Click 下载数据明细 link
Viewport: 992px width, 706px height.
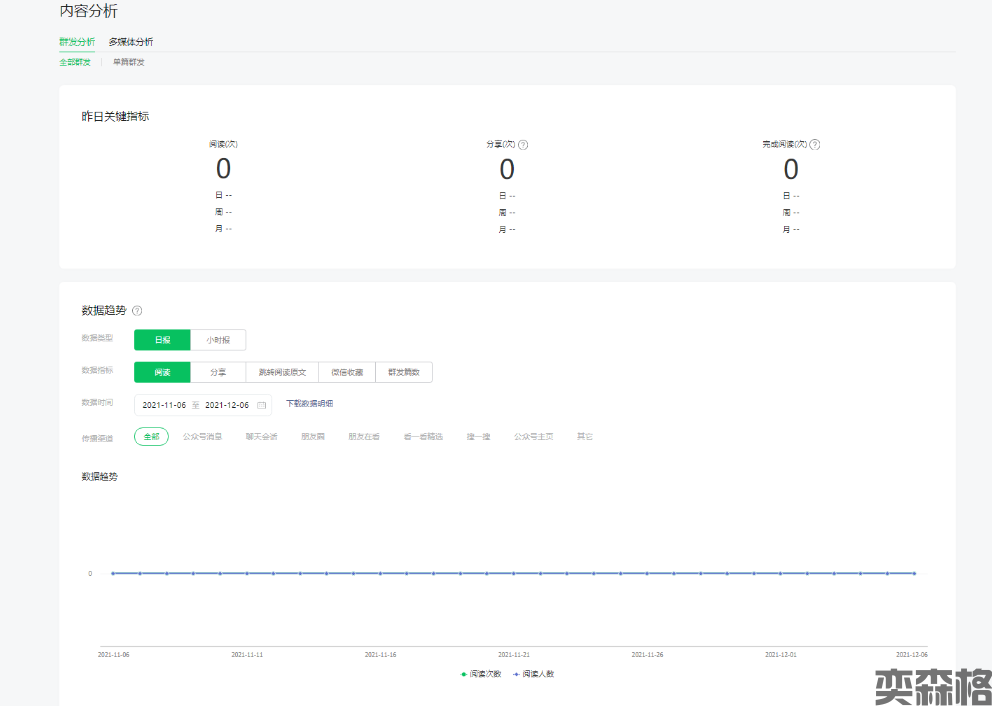point(309,404)
